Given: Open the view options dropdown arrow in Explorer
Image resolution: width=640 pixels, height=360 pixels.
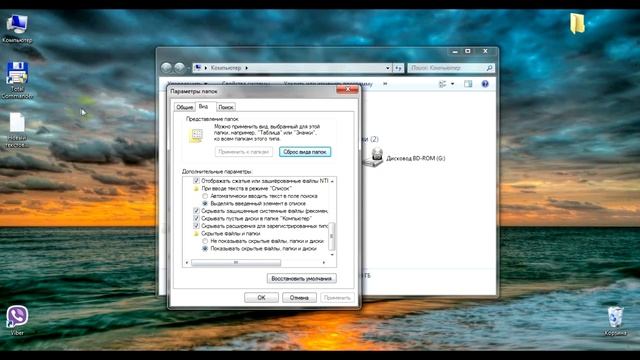Looking at the screenshot, I should pyautogui.click(x=452, y=84).
